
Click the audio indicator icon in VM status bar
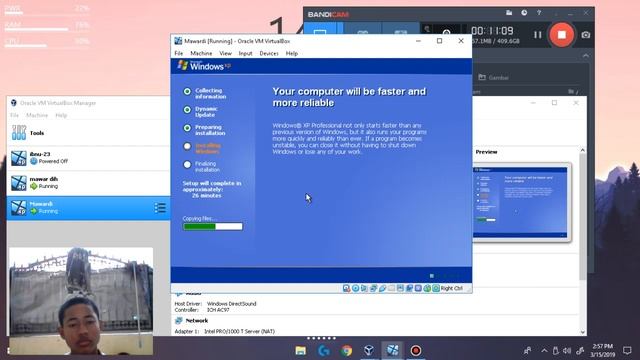(x=364, y=288)
